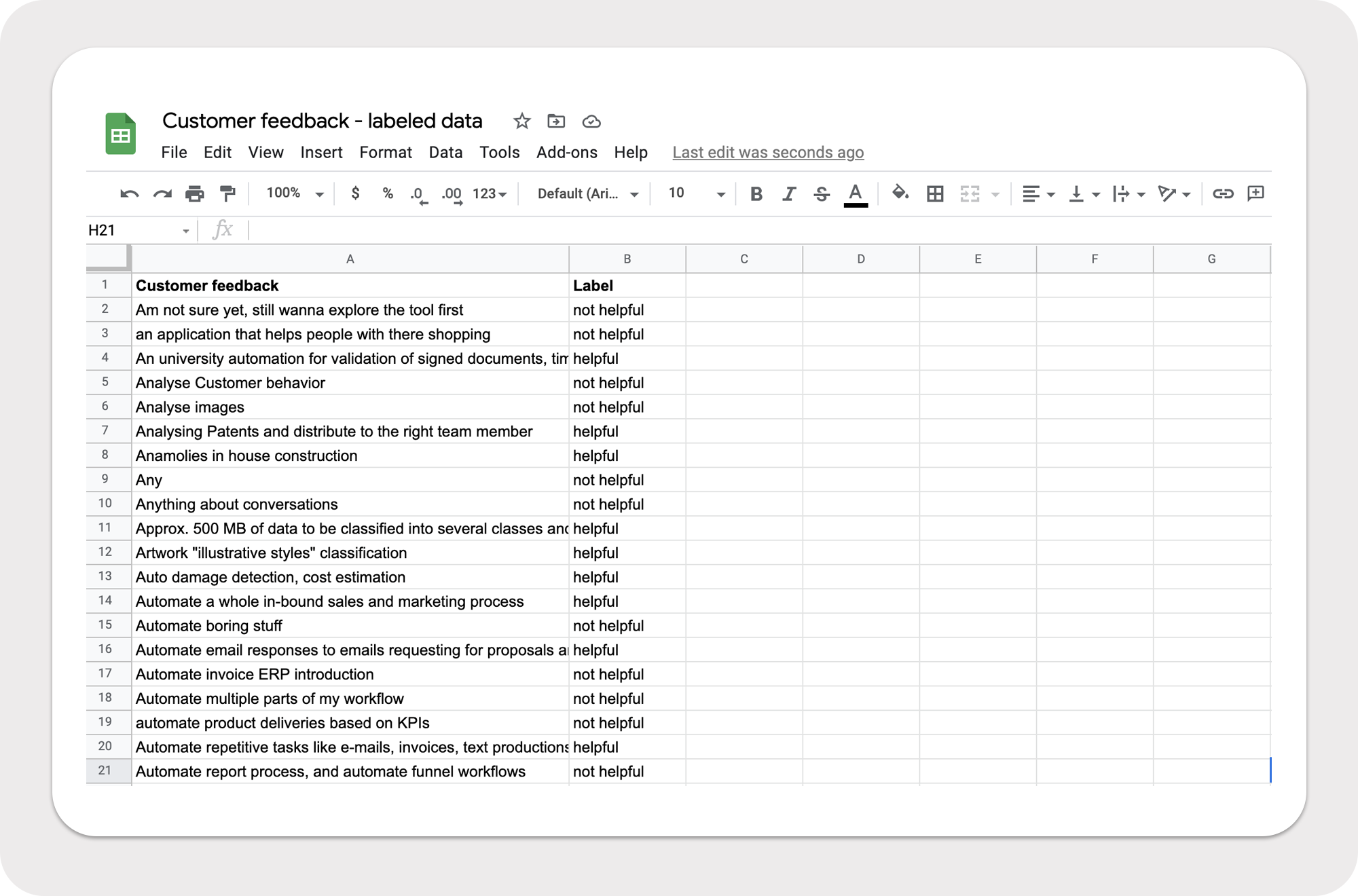This screenshot has width=1358, height=896.
Task: Click the Redo icon
Action: [x=162, y=194]
